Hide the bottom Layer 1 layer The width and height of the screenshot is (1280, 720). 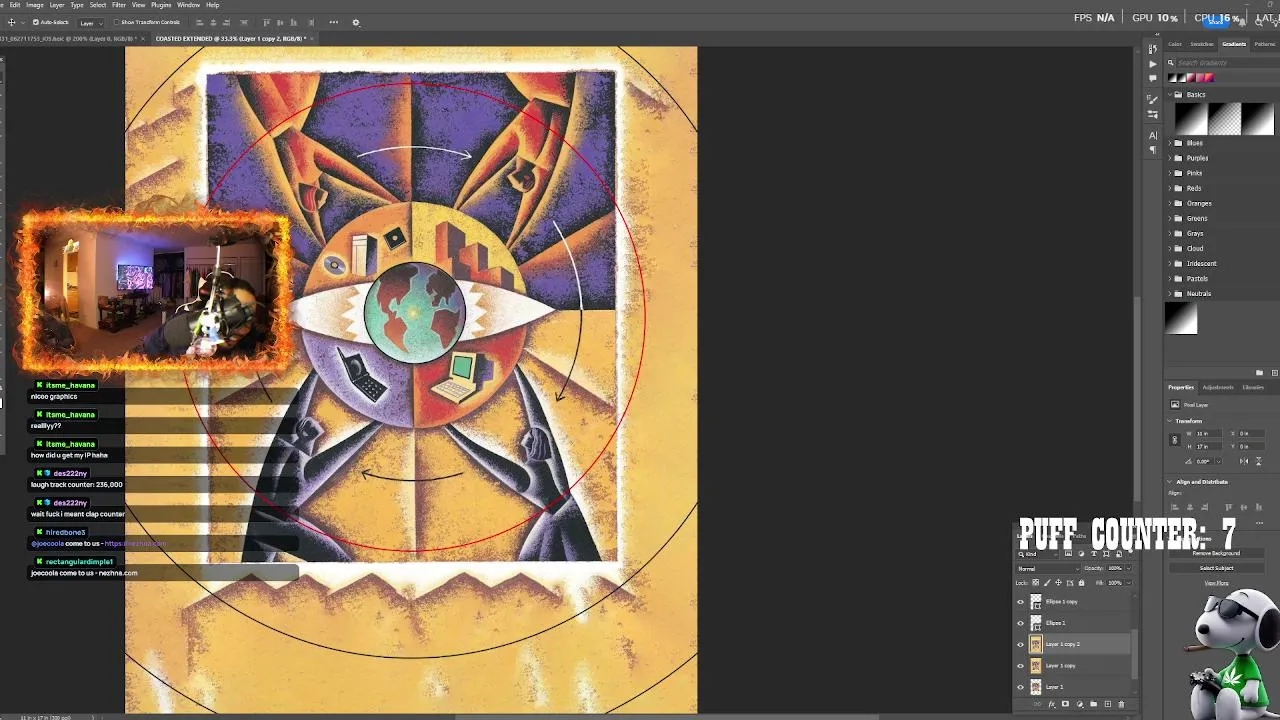[1020, 687]
